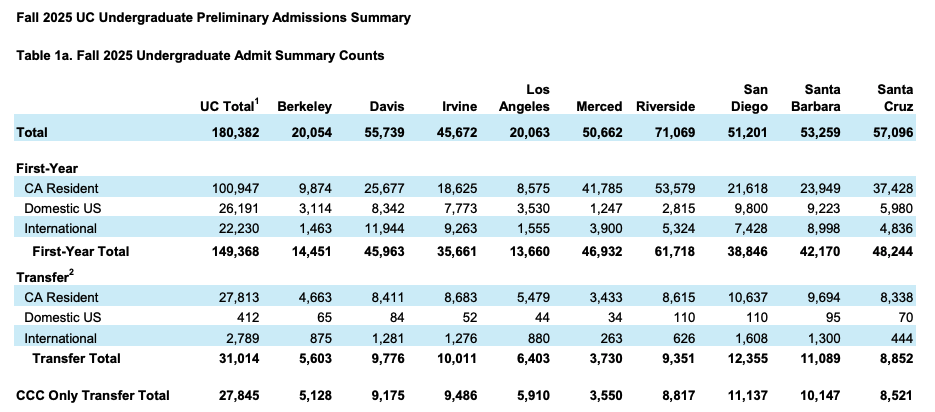
Task: Select the 'CCC Only Transfer Total' row label
Action: pos(93,395)
